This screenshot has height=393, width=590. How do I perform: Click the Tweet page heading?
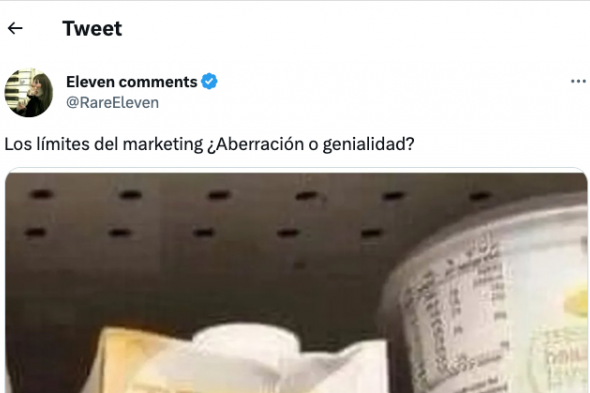point(92,28)
